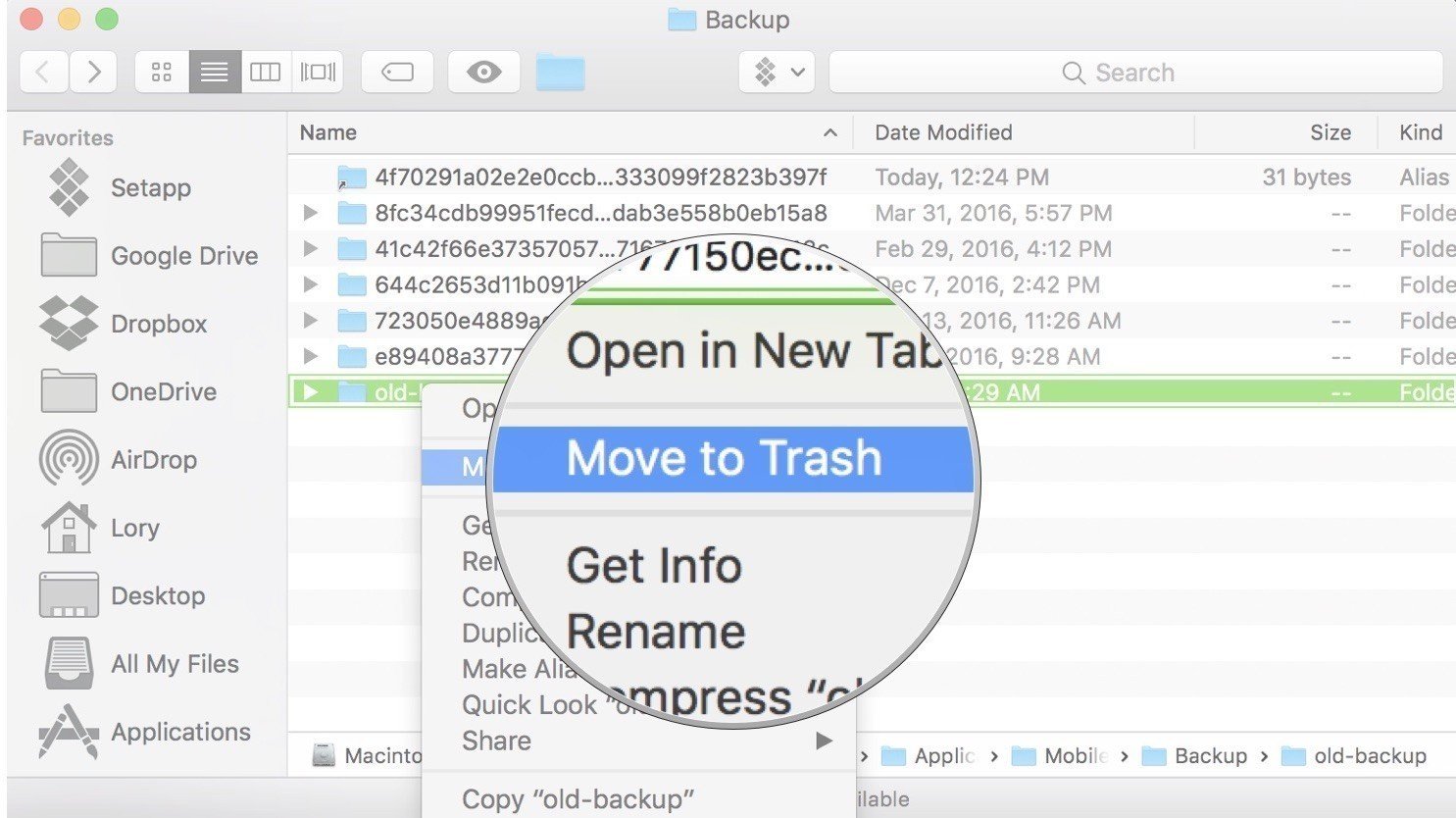Viewport: 1456px width, 818px height.
Task: Open AirDrop in the sidebar
Action: 119,459
